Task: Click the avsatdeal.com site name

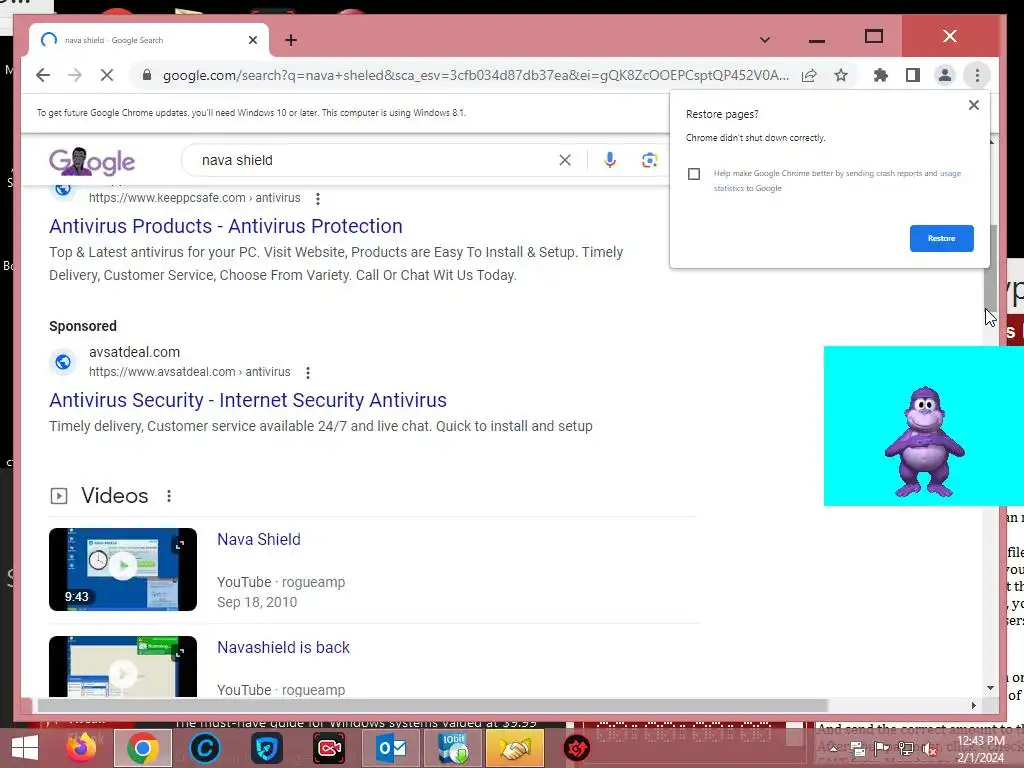Action: click(x=135, y=352)
